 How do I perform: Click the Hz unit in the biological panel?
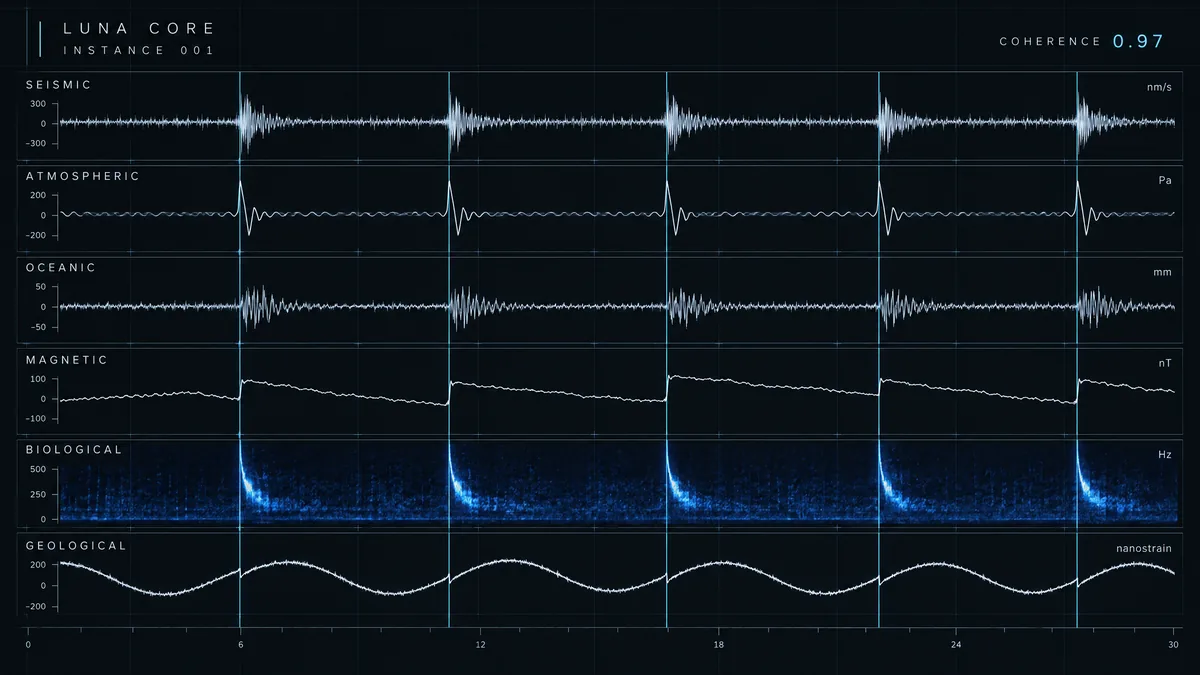1165,455
